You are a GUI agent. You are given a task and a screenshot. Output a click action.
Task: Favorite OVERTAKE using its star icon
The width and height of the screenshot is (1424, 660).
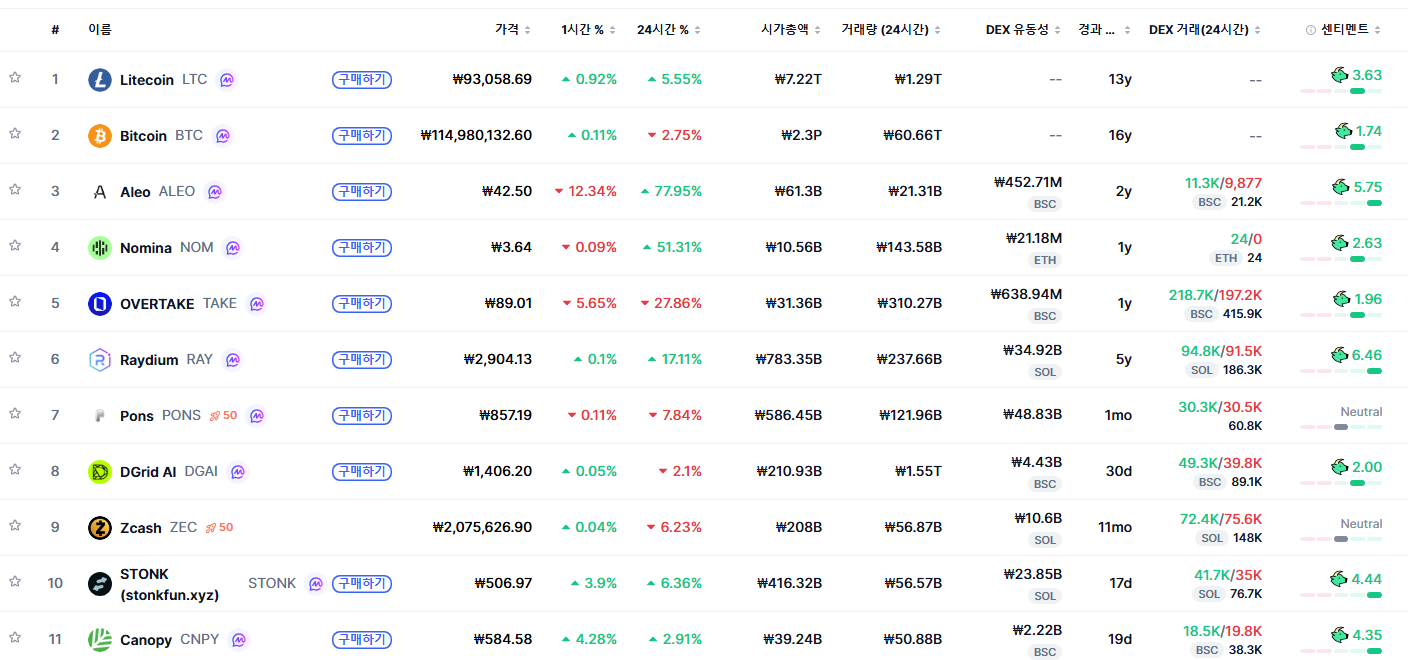[15, 302]
